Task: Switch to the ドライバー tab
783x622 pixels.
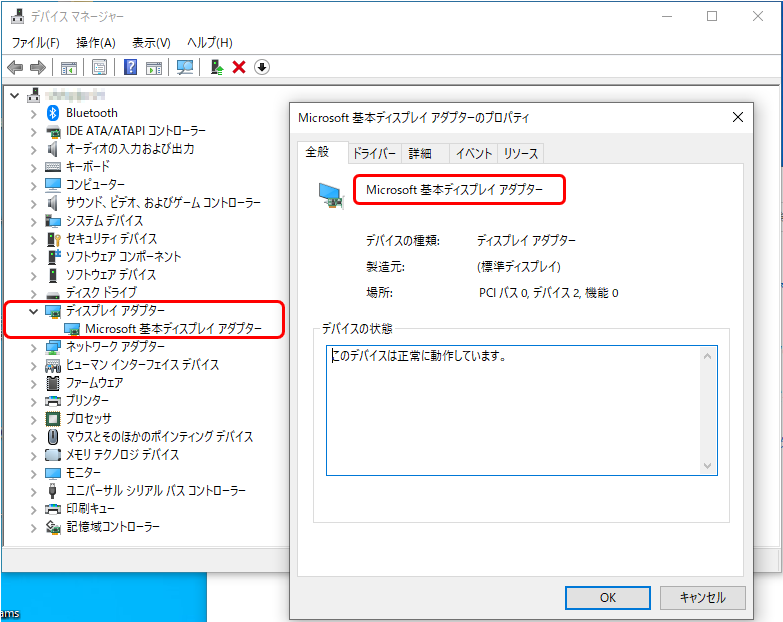Action: pyautogui.click(x=374, y=154)
